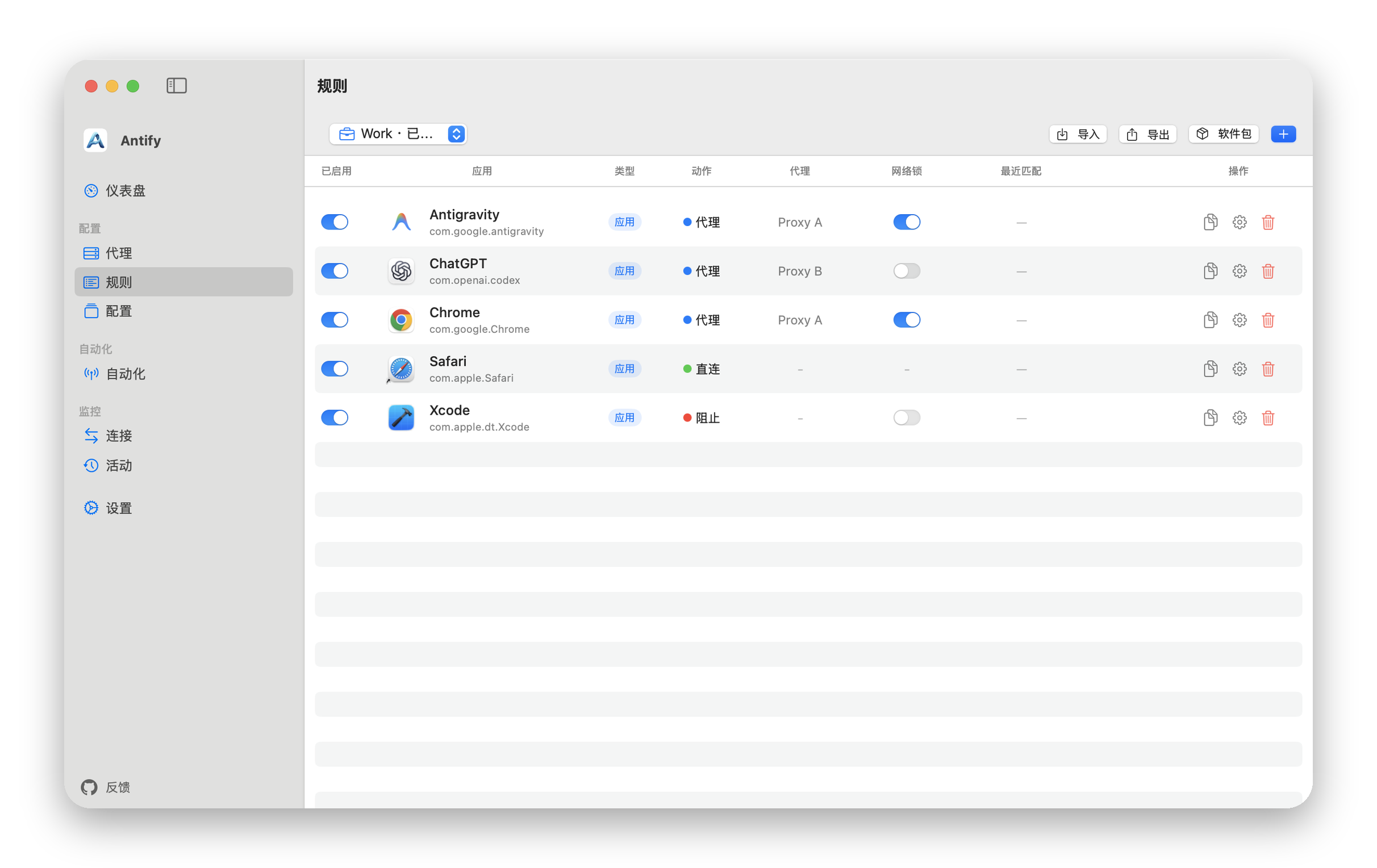Open 设置 settings in sidebar

(x=183, y=508)
